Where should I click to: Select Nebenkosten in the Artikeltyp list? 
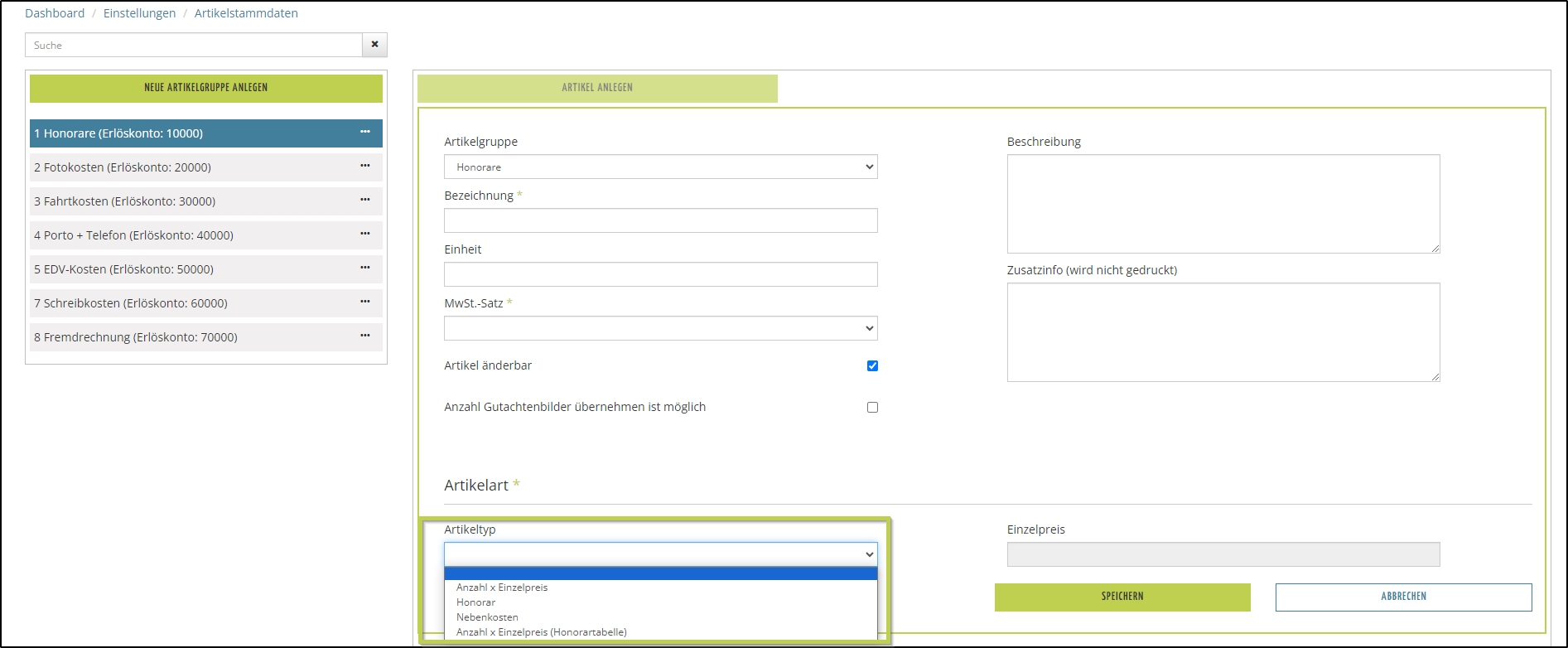pos(487,617)
